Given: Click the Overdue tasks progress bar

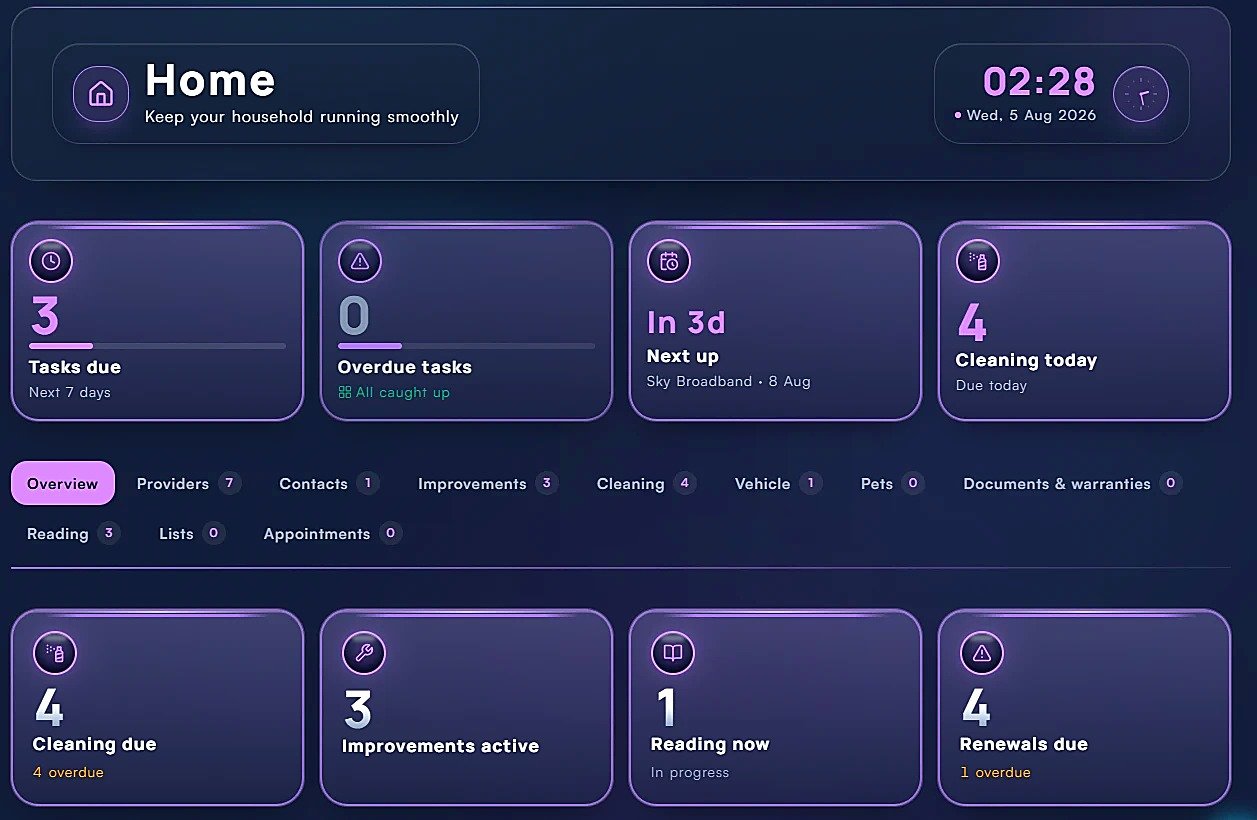Looking at the screenshot, I should coord(466,346).
